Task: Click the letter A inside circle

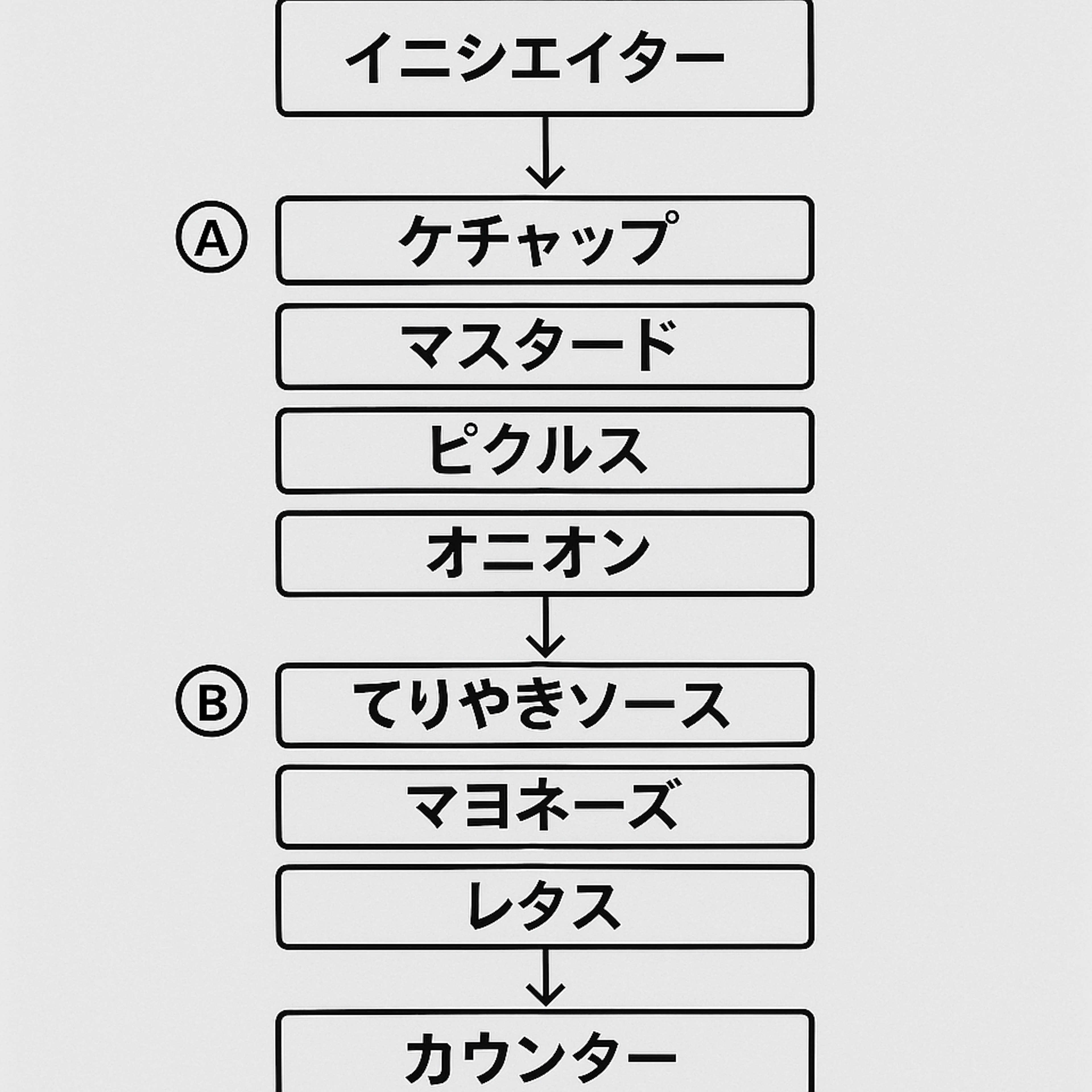Action: 211,238
